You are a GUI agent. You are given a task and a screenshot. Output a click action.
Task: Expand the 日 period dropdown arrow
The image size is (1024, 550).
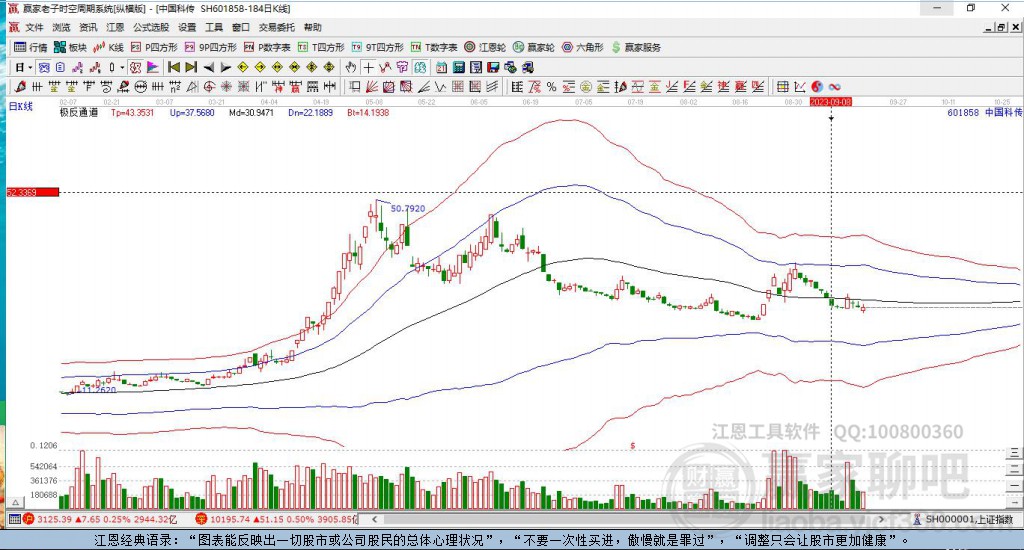pos(30,67)
